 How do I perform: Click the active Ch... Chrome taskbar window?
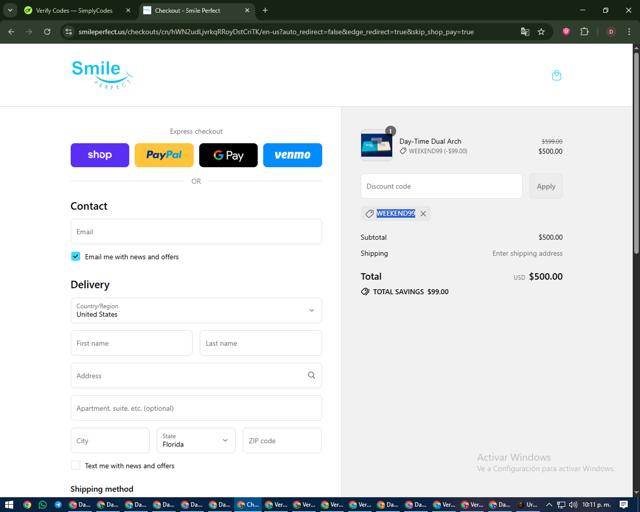click(248, 505)
